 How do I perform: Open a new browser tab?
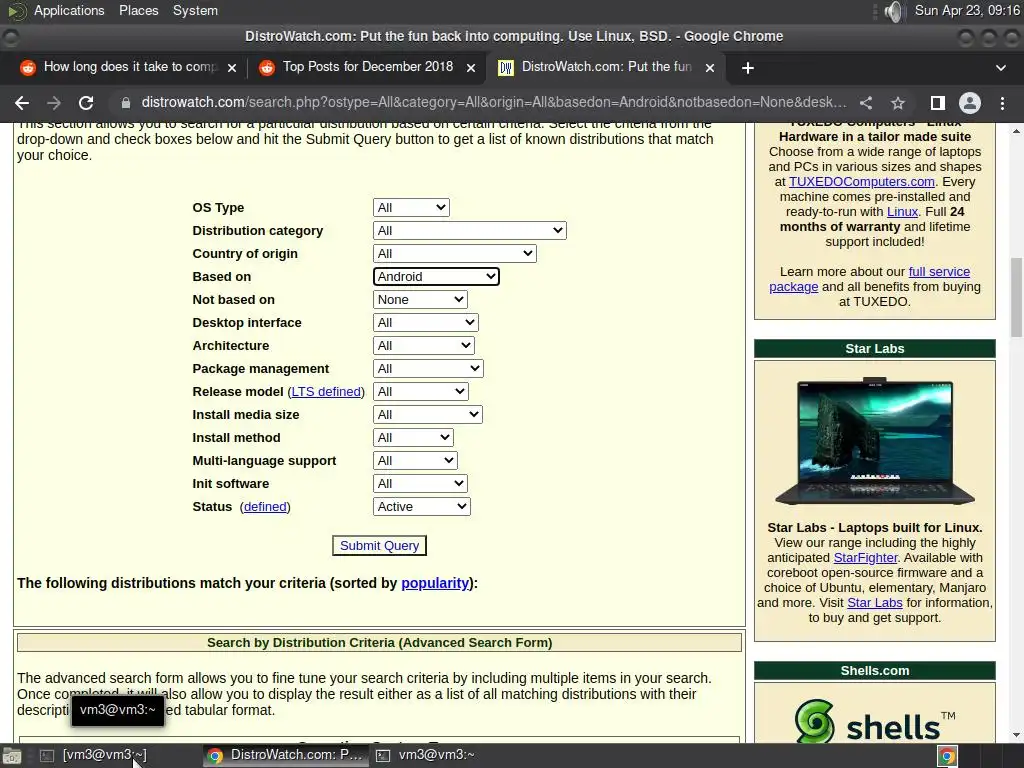click(748, 68)
